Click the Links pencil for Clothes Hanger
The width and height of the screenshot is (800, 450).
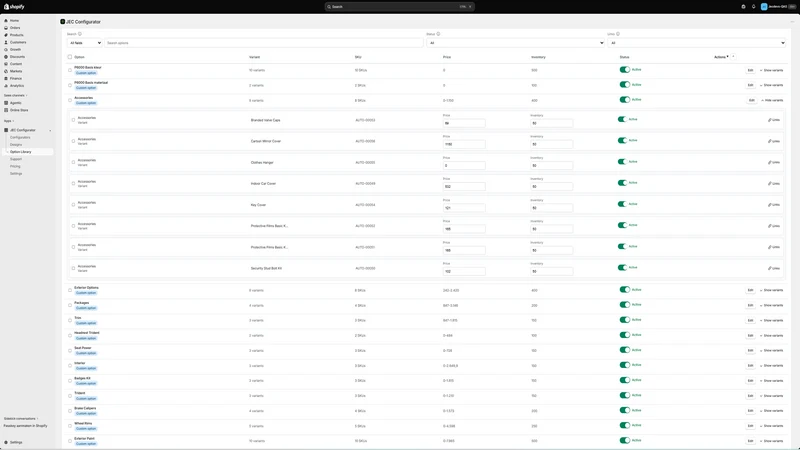(x=773, y=162)
